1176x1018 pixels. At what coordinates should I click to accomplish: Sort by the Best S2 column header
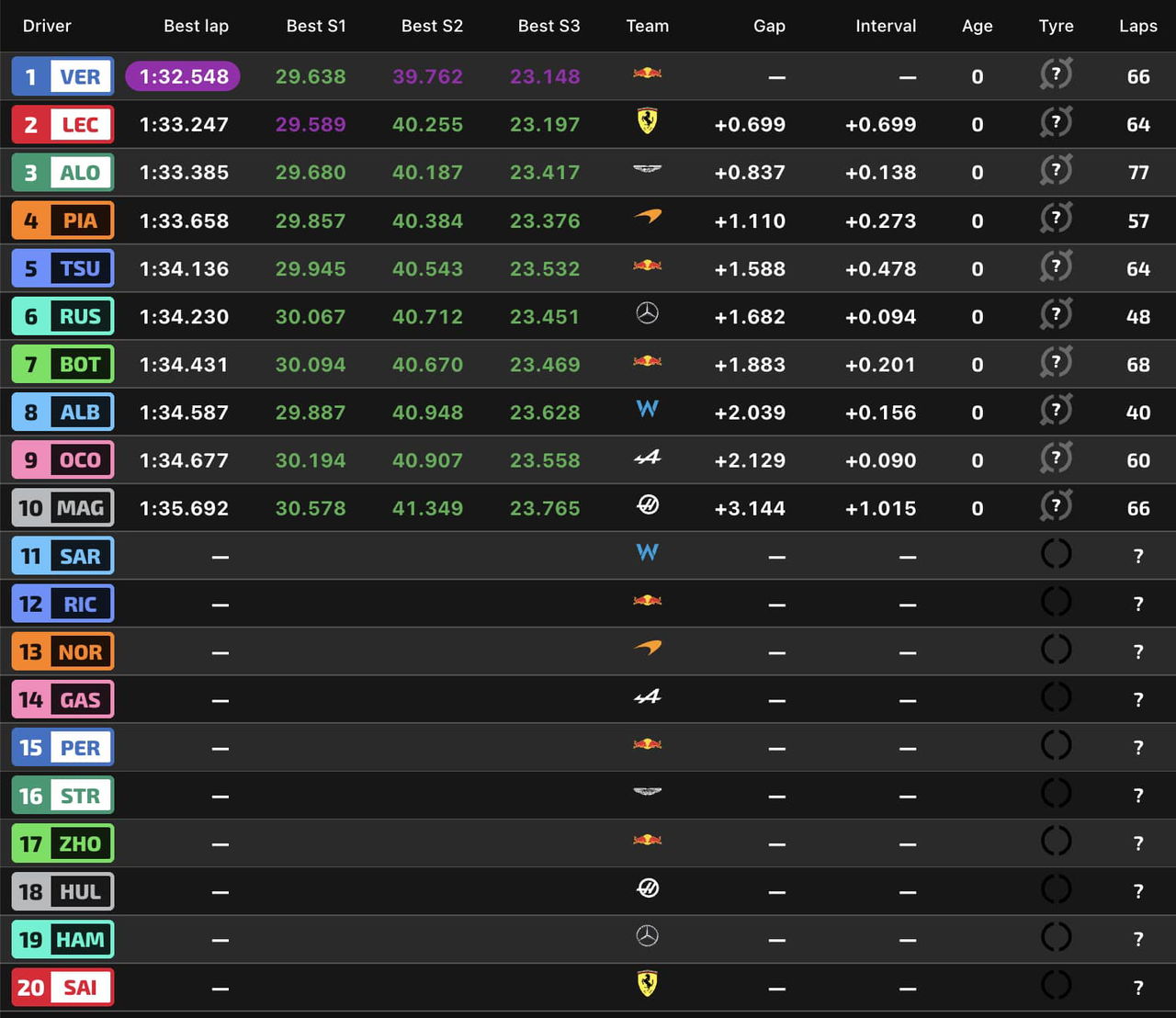[432, 26]
